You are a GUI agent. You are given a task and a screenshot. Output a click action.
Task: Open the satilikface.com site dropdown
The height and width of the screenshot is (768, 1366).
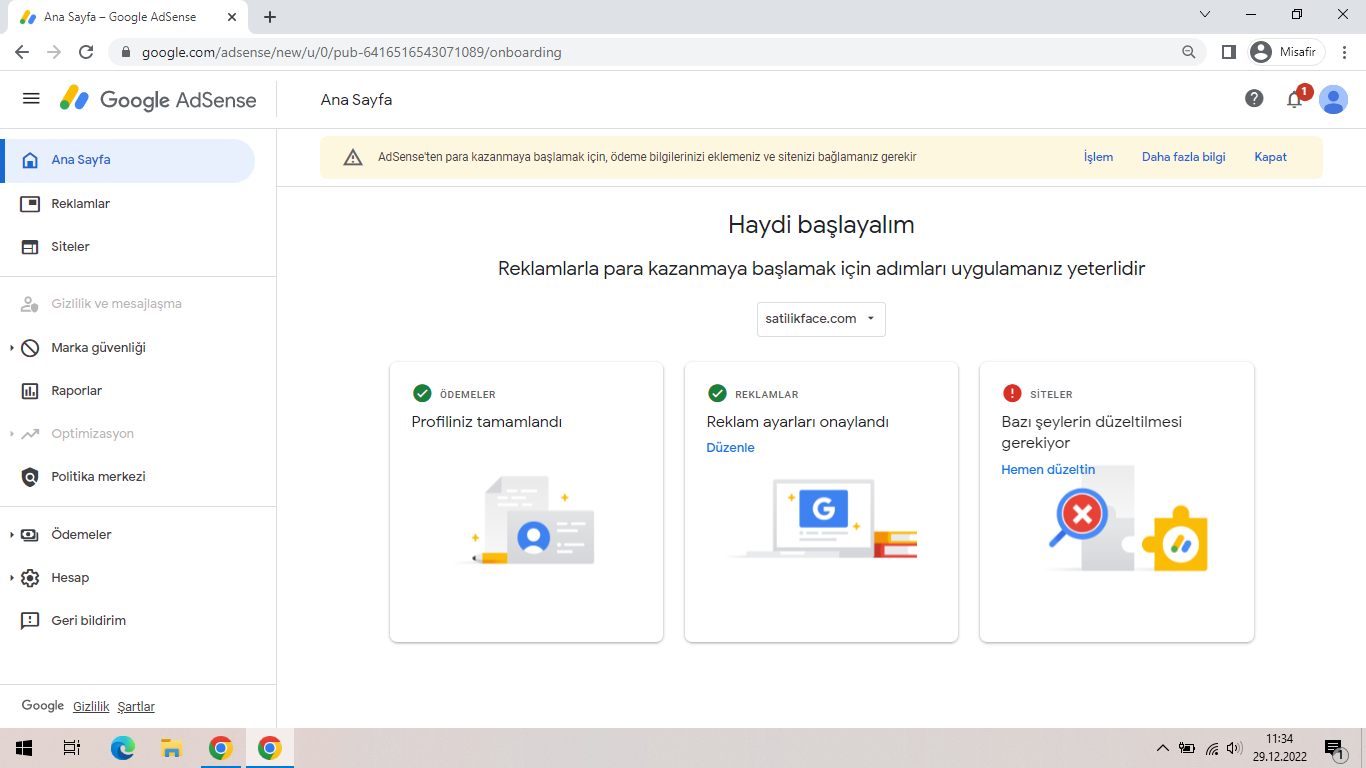(821, 319)
